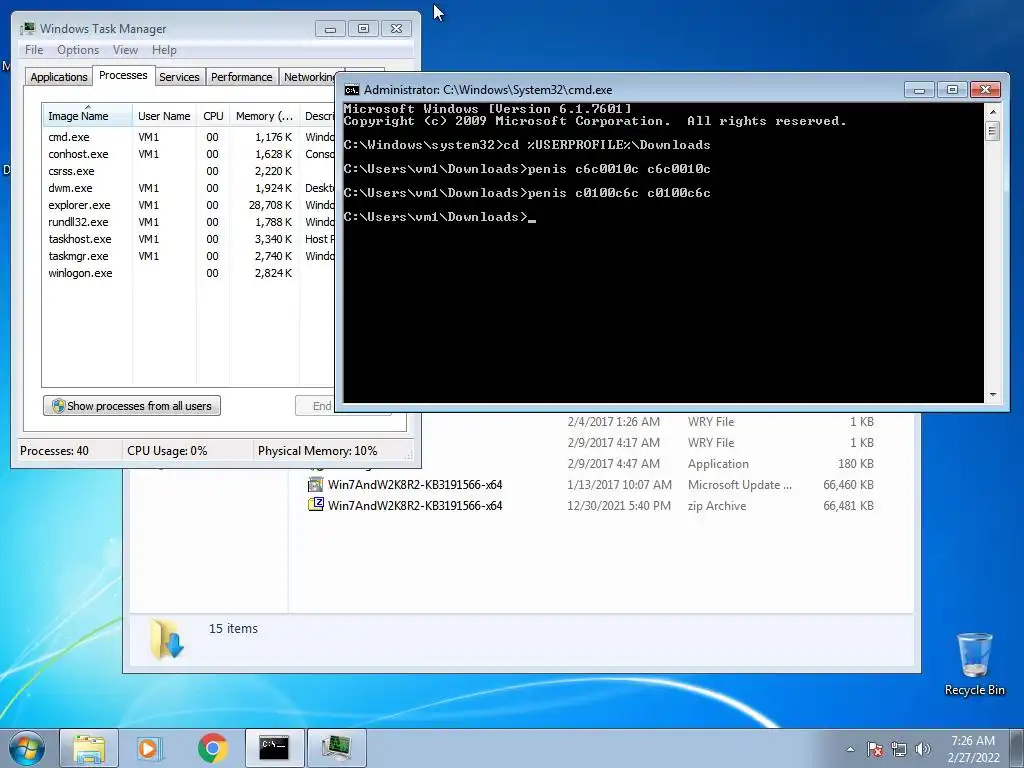1024x768 pixels.
Task: Sort by Memory column header
Action: pos(264,116)
